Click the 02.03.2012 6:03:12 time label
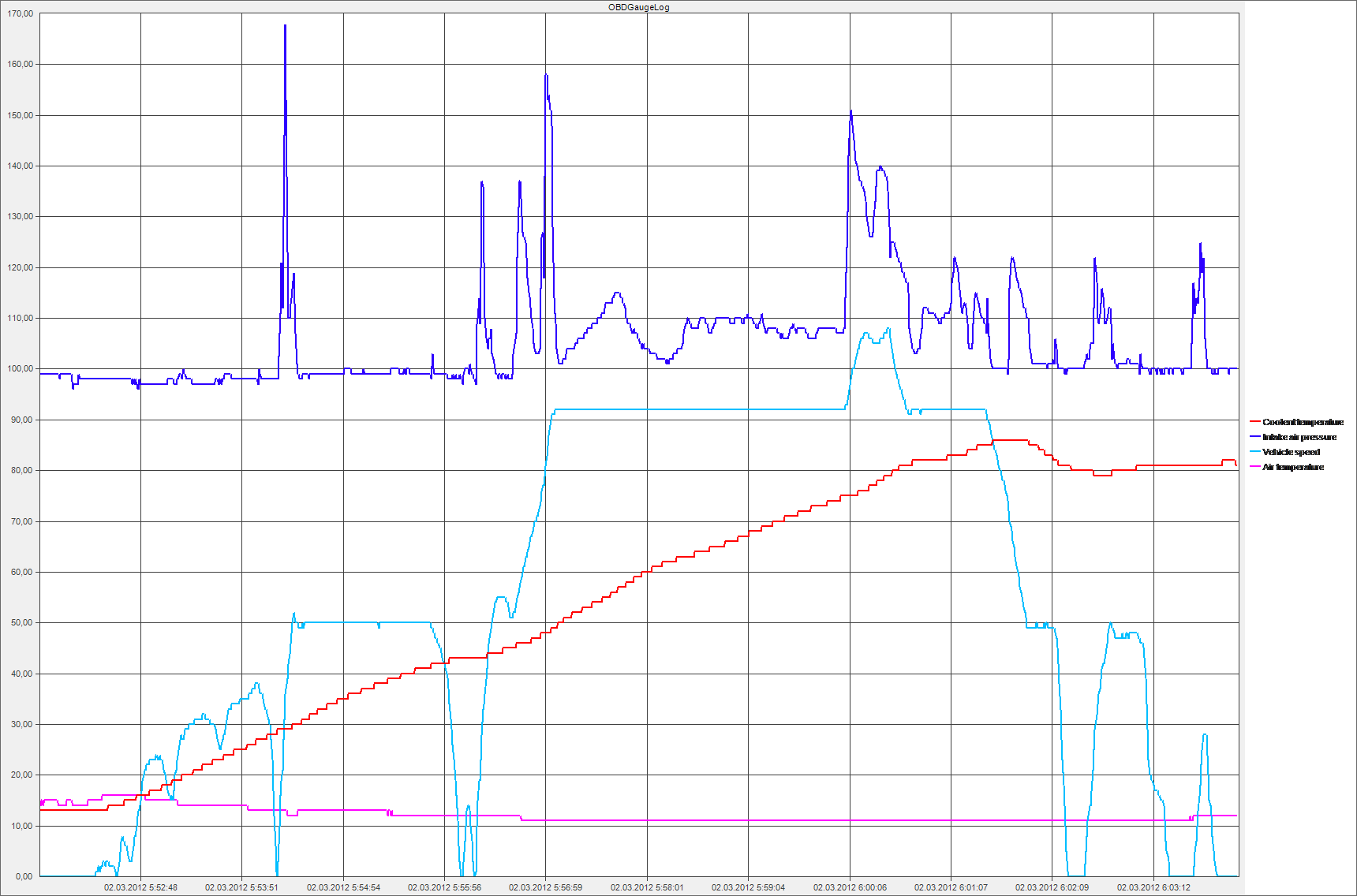 click(x=1153, y=887)
